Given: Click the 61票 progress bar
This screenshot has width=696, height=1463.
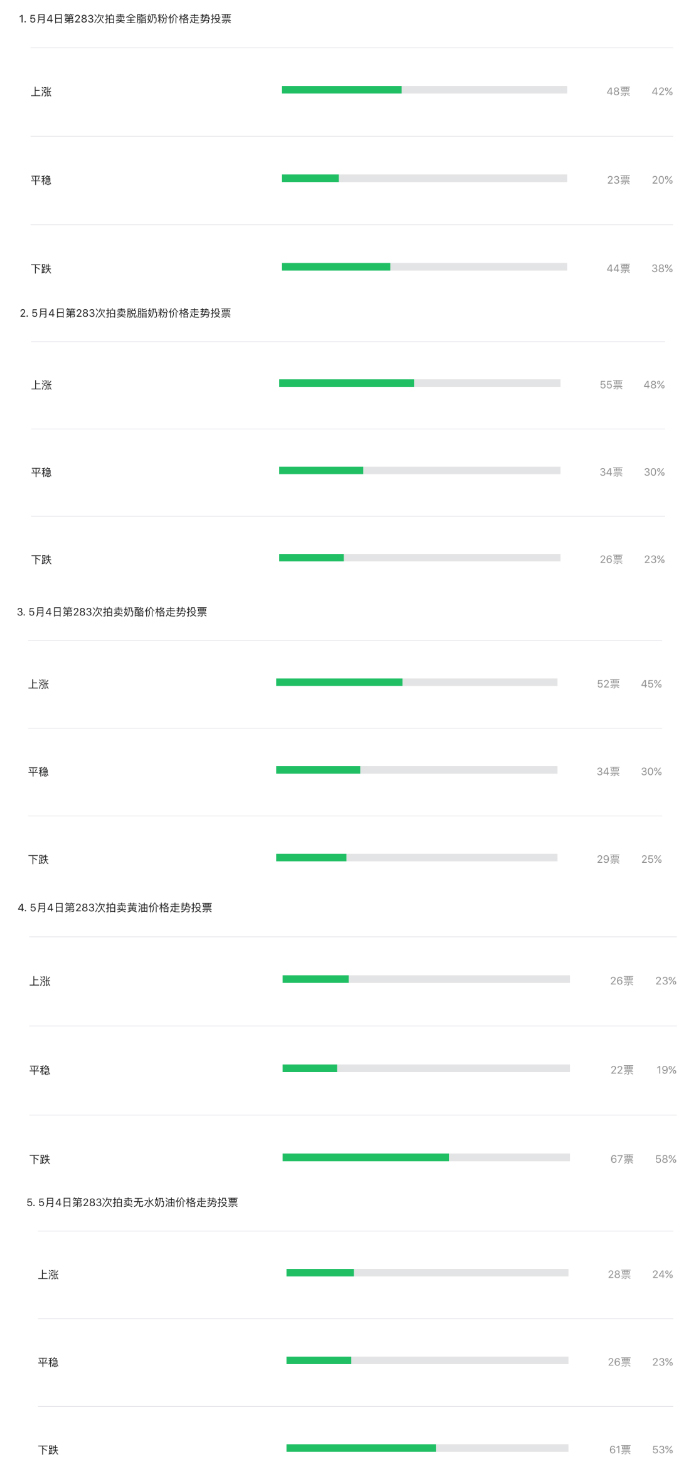Looking at the screenshot, I should coord(427,1448).
